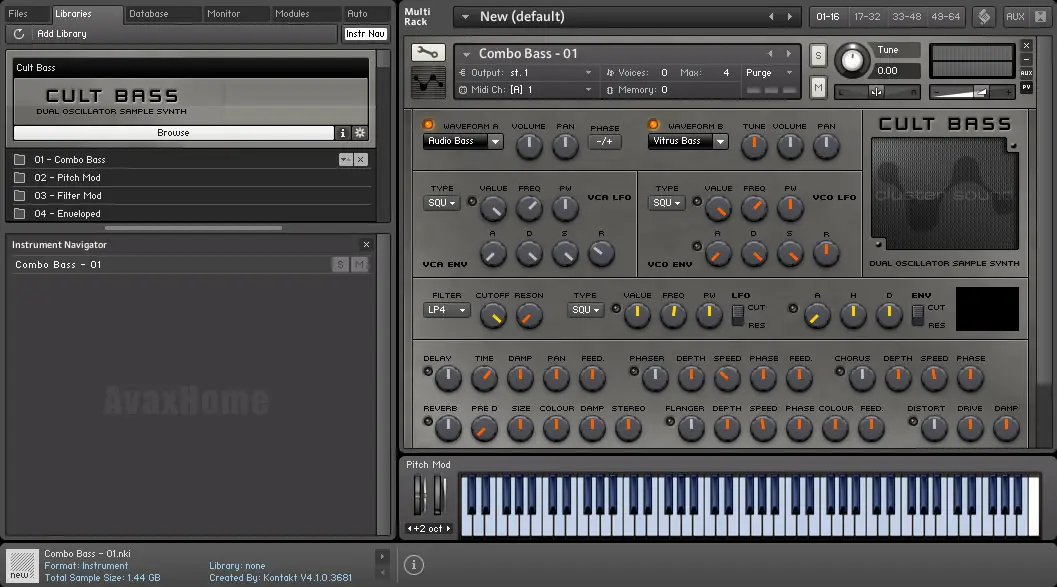Viewport: 1057px width, 587px height.
Task: Enable the Flanger effect LED
Action: pos(669,421)
